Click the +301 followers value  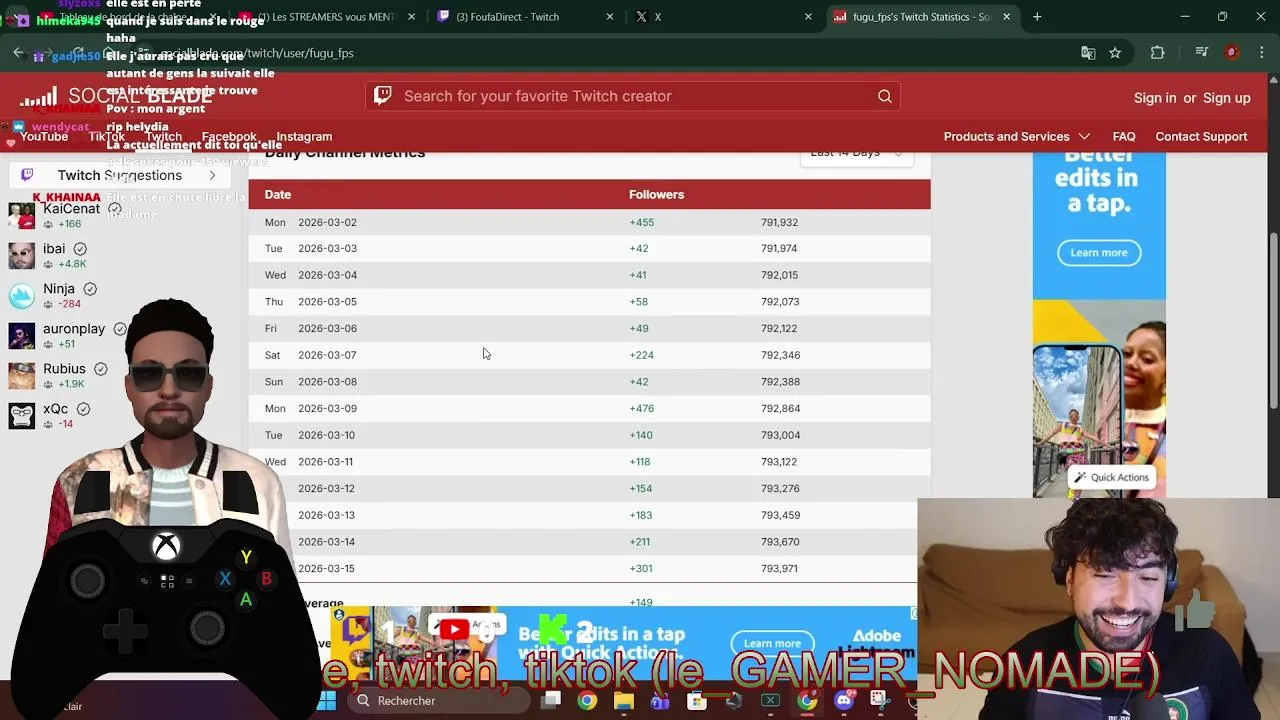click(641, 568)
